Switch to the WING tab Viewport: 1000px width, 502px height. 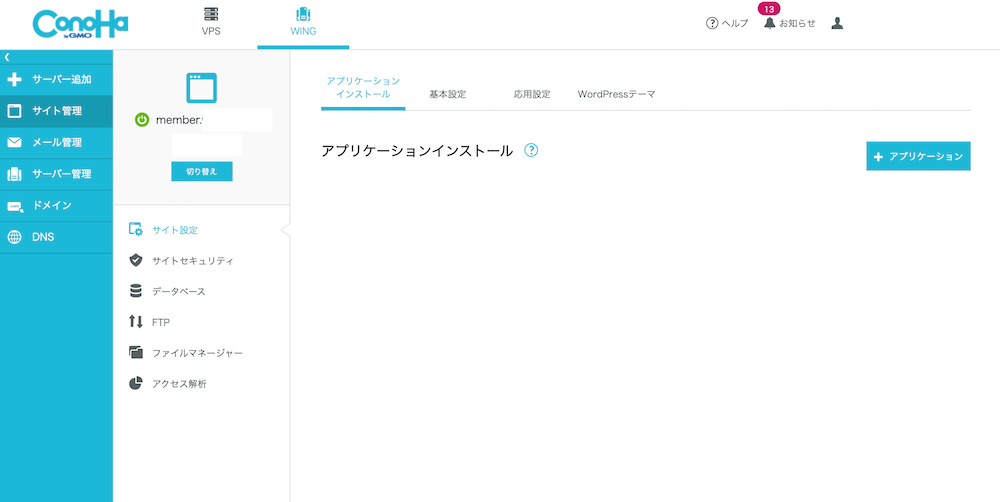pyautogui.click(x=303, y=22)
